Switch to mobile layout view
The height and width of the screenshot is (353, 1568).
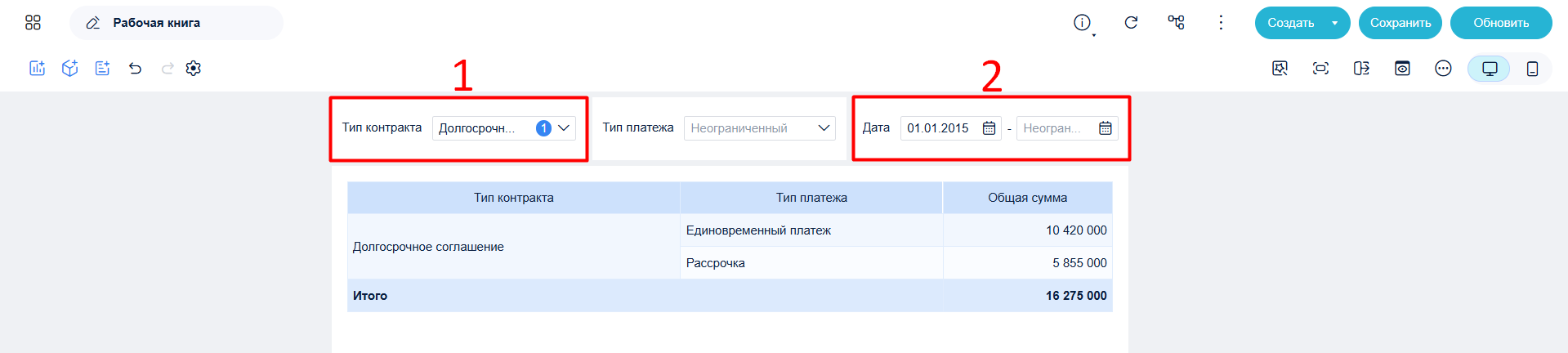point(1532,69)
